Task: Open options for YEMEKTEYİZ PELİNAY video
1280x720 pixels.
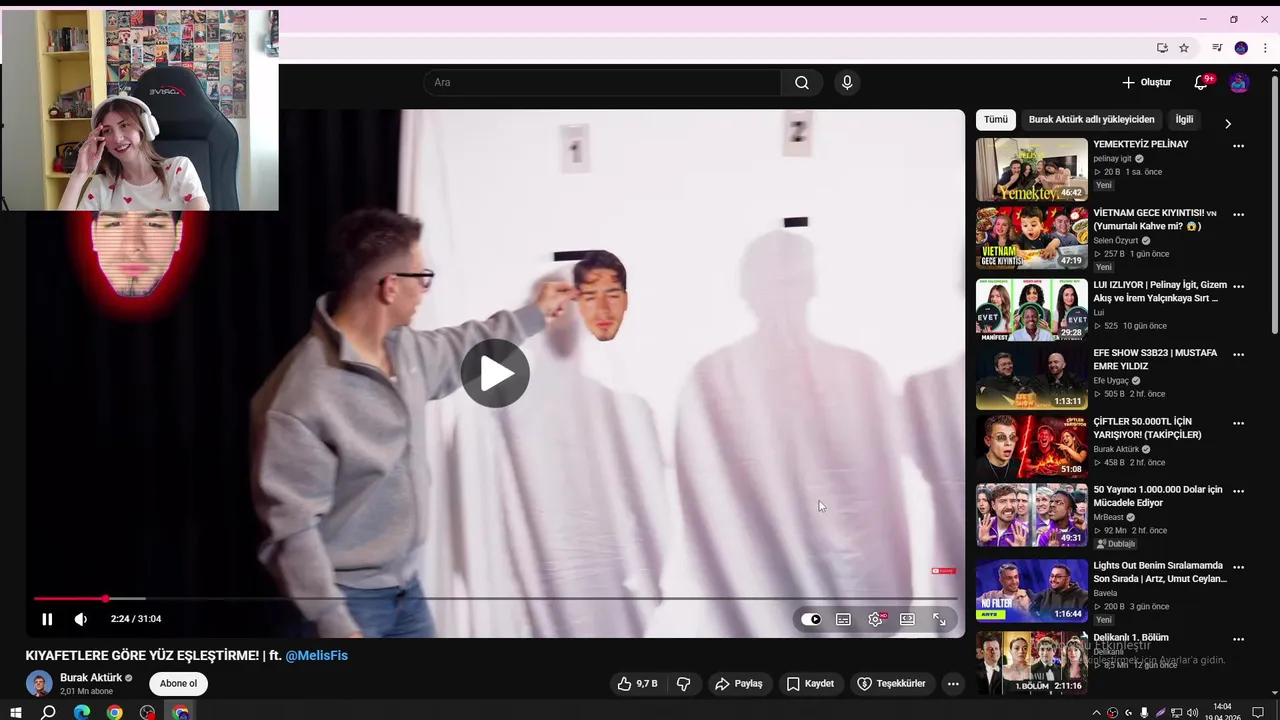Action: [1238, 146]
